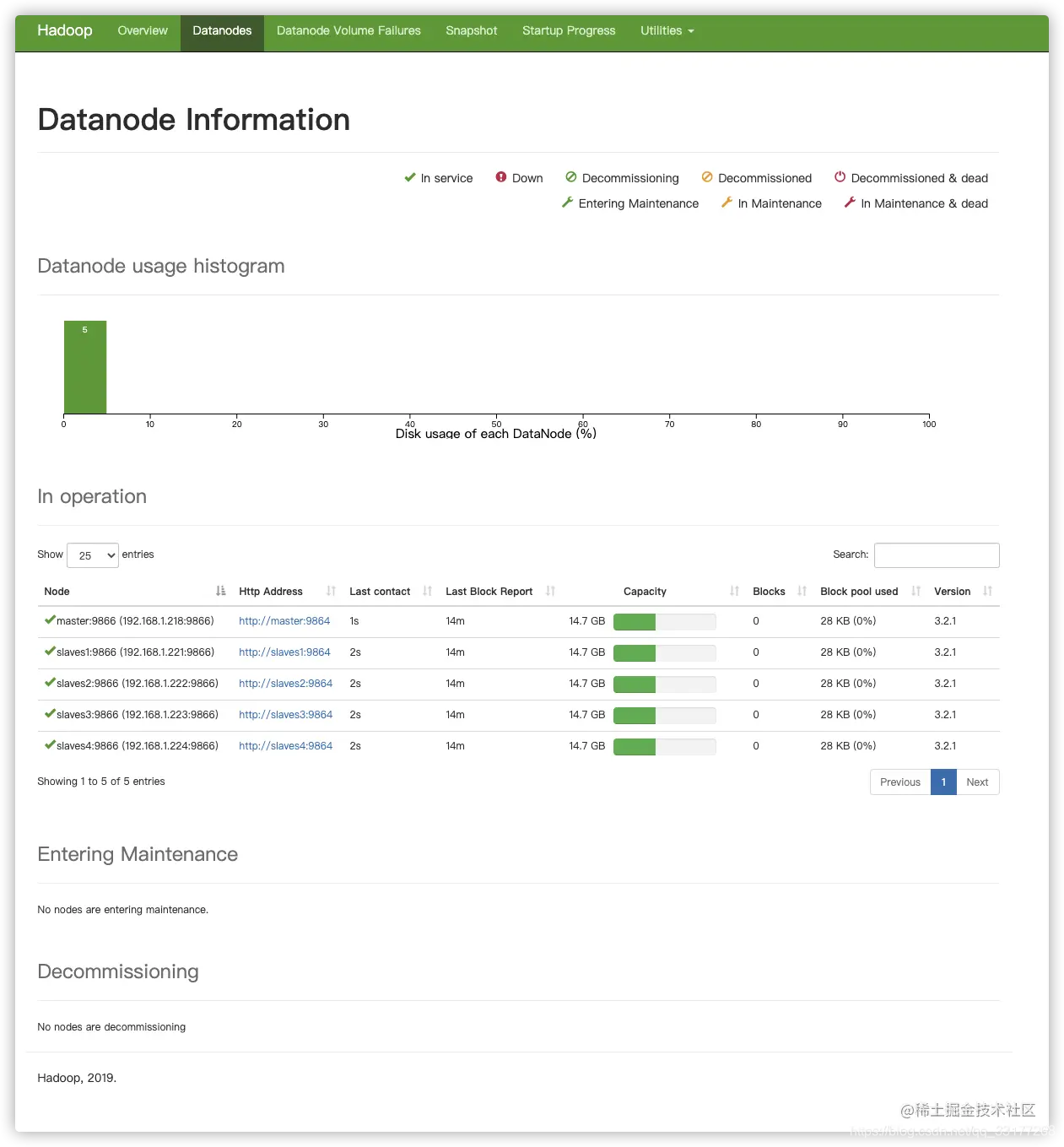Open the Datanode Volume Failures tab
Screen dimensions: 1064x1147
[348, 31]
